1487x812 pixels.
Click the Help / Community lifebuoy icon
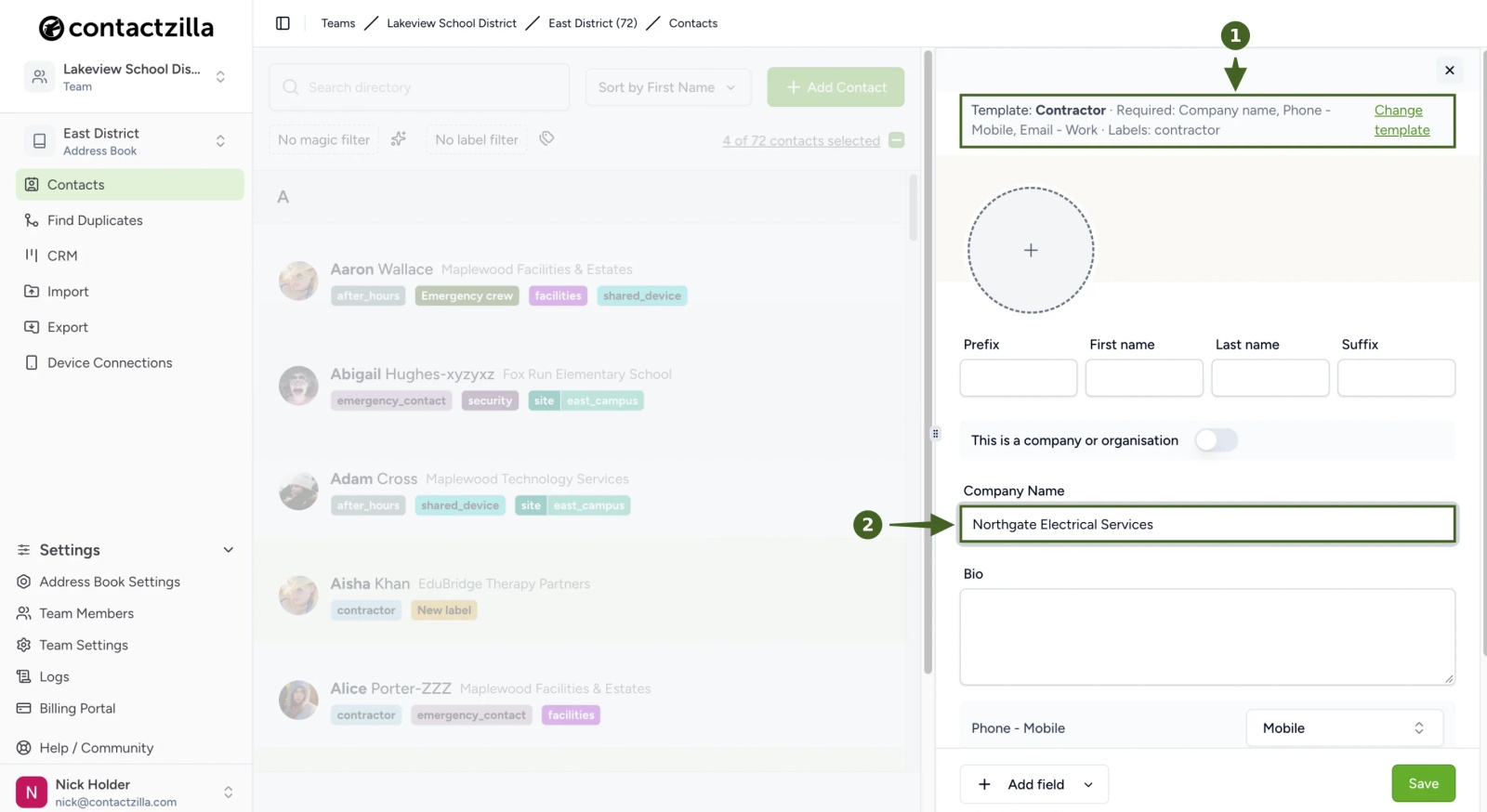pos(24,748)
